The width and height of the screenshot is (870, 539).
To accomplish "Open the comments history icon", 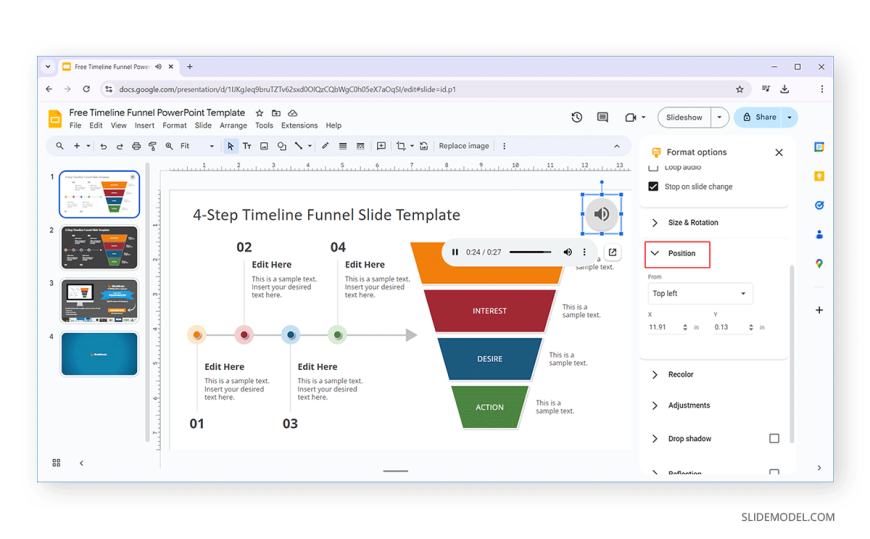I will [x=603, y=117].
